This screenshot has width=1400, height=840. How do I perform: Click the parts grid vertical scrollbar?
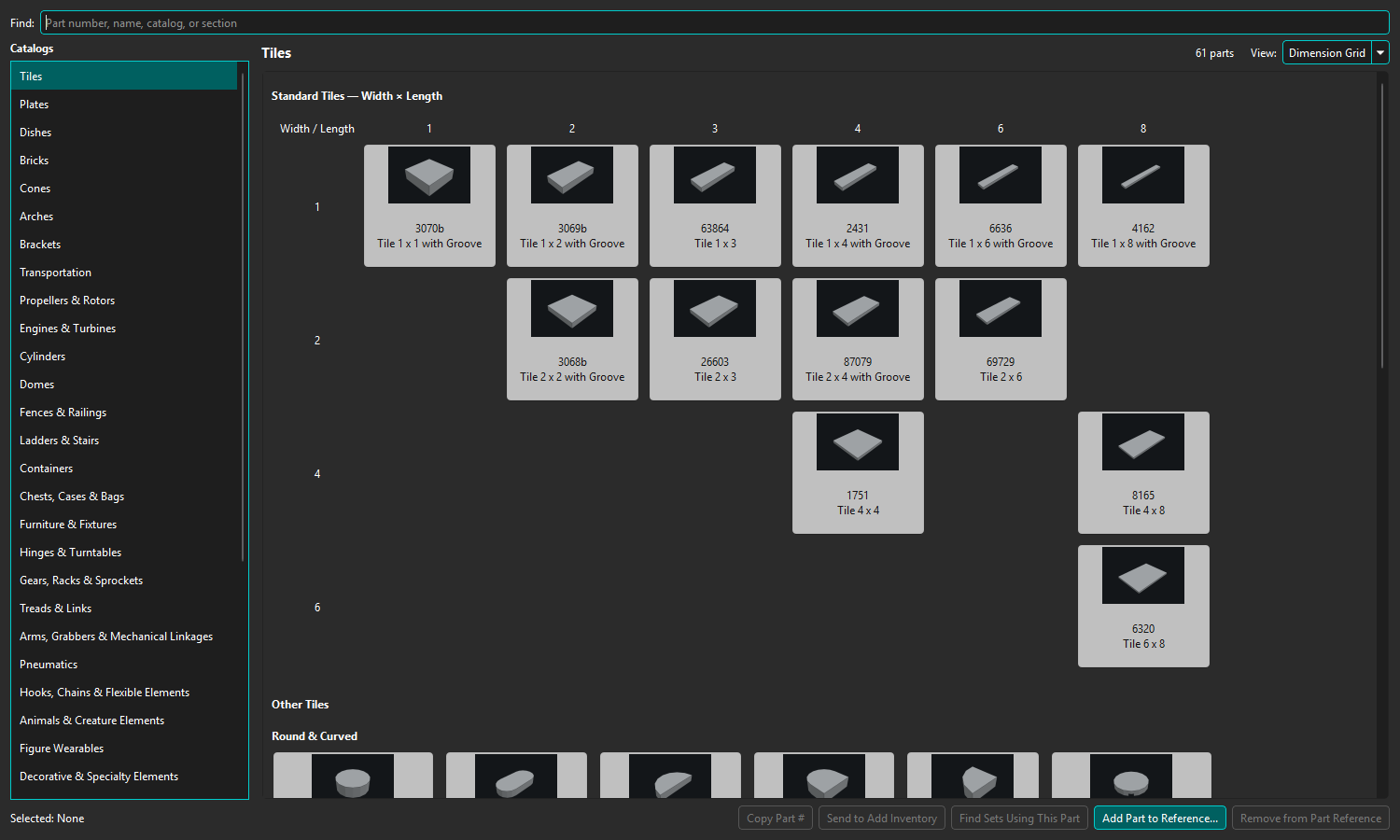point(1382,227)
